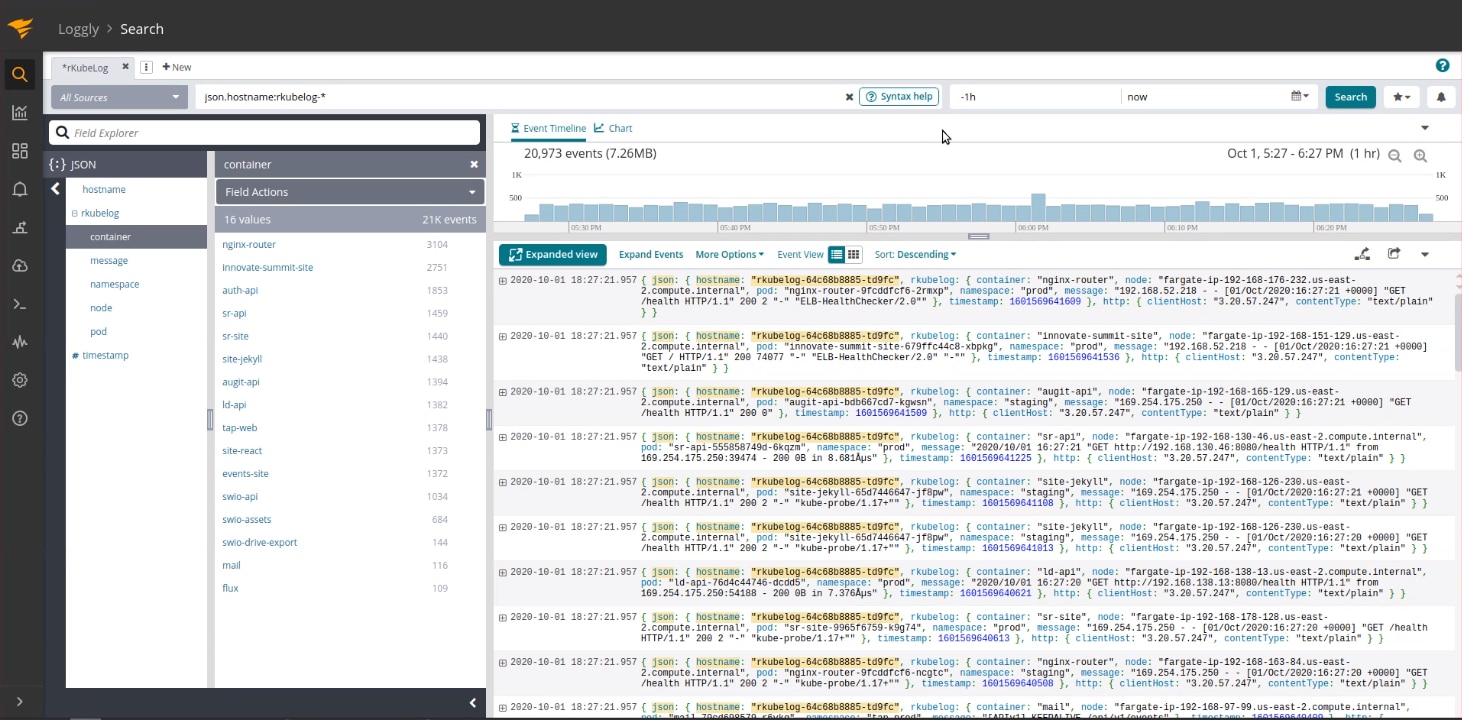Click the Alerts bell in the sidebar

click(19, 189)
